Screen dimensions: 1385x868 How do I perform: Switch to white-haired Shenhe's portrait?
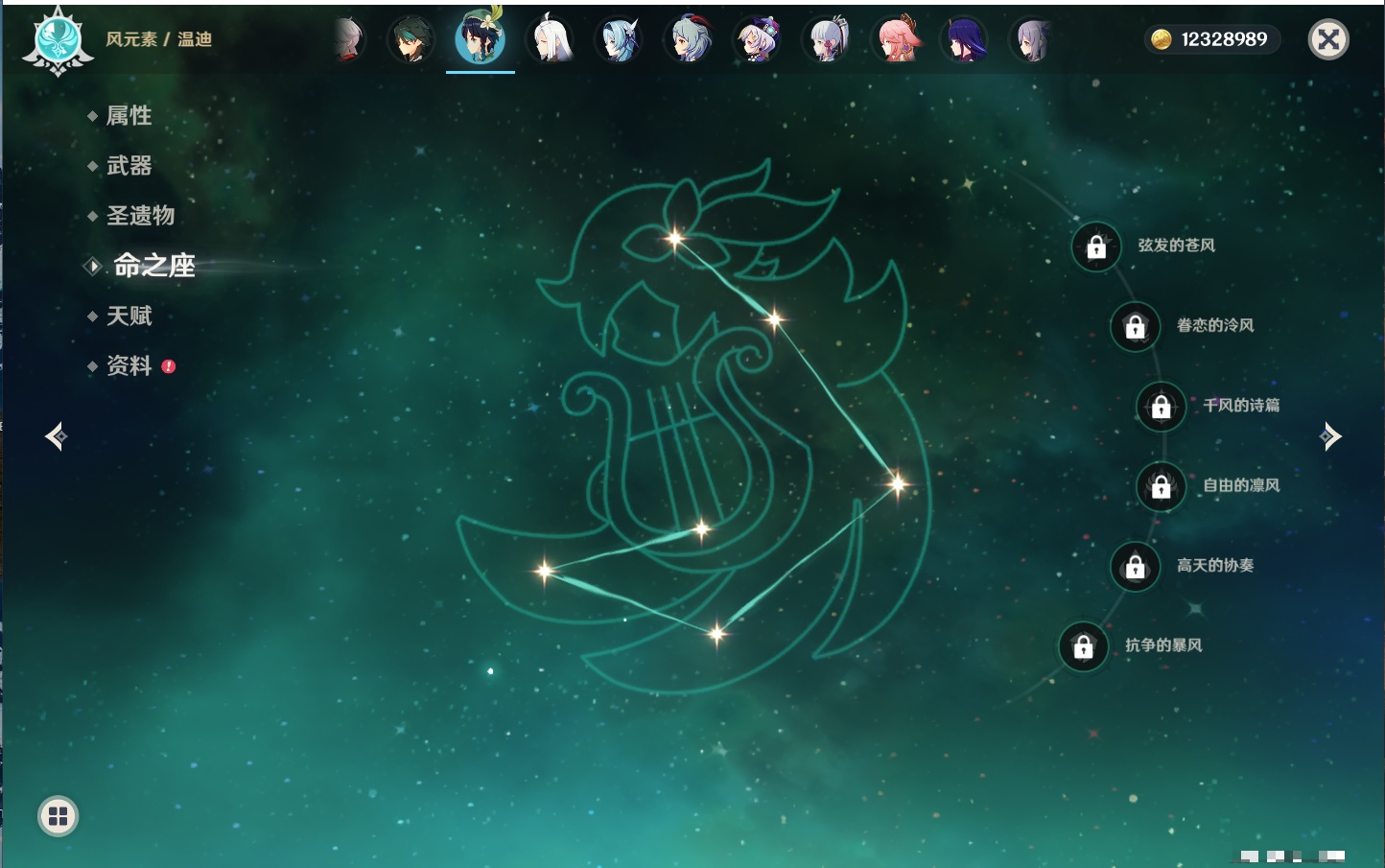point(552,39)
